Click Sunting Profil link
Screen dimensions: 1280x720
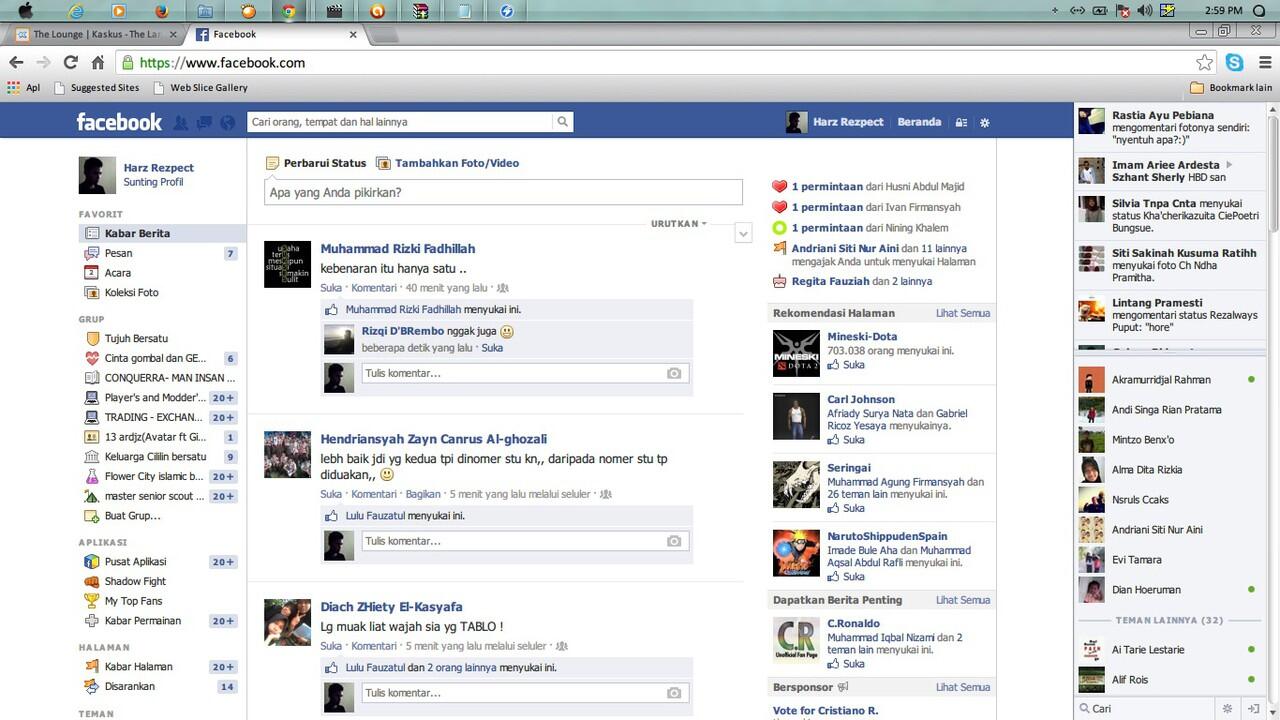coord(153,182)
